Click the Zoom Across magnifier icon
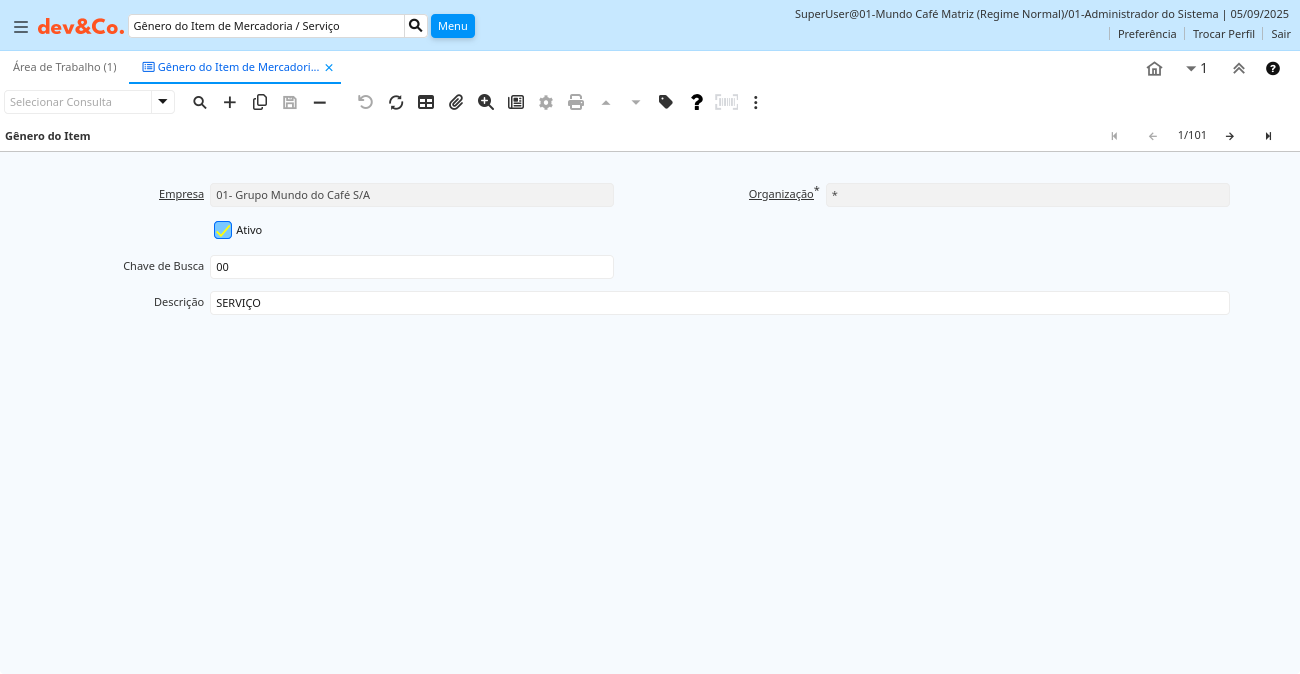Screen dimensions: 1300x674 click(486, 102)
